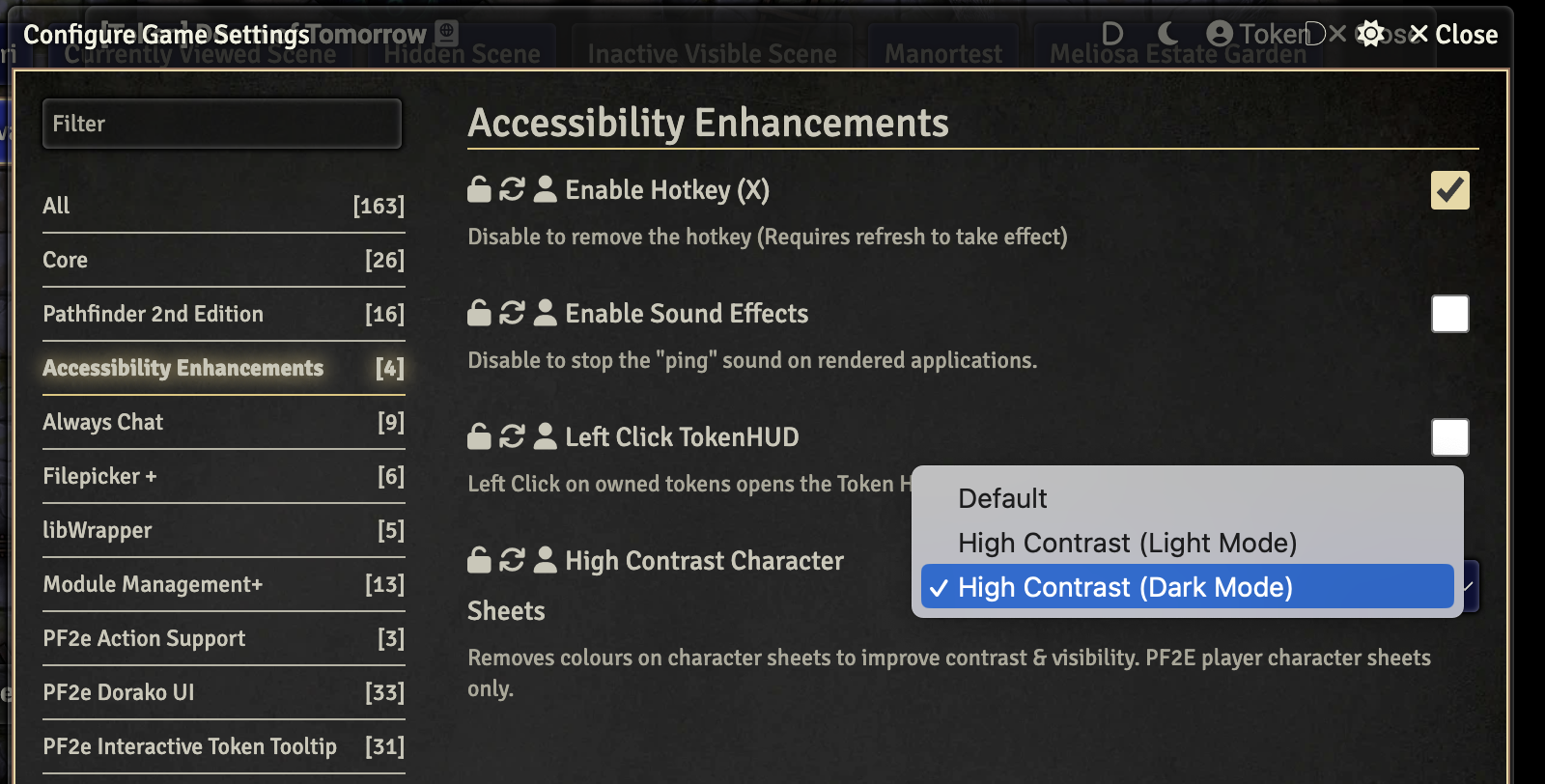Select the Manortest scene button
The width and height of the screenshot is (1545, 784).
click(x=941, y=53)
